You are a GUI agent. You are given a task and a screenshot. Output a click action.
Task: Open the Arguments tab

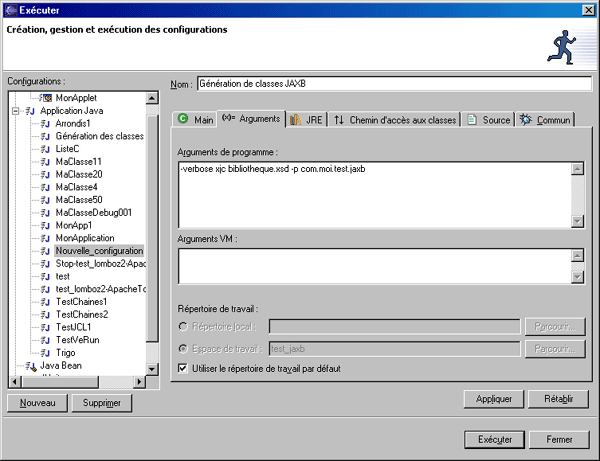pyautogui.click(x=251, y=119)
